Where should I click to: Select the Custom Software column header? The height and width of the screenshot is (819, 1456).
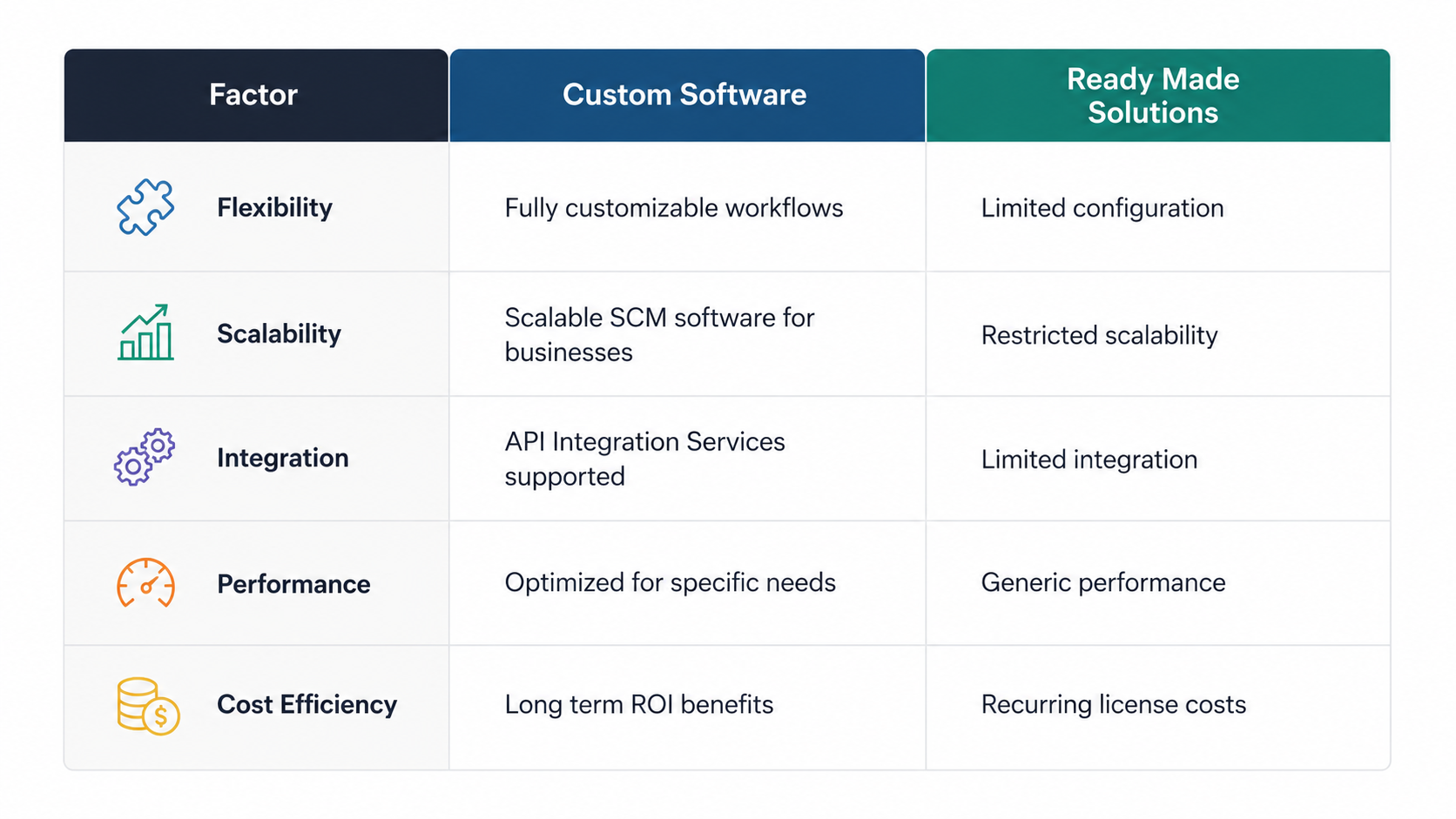point(684,95)
